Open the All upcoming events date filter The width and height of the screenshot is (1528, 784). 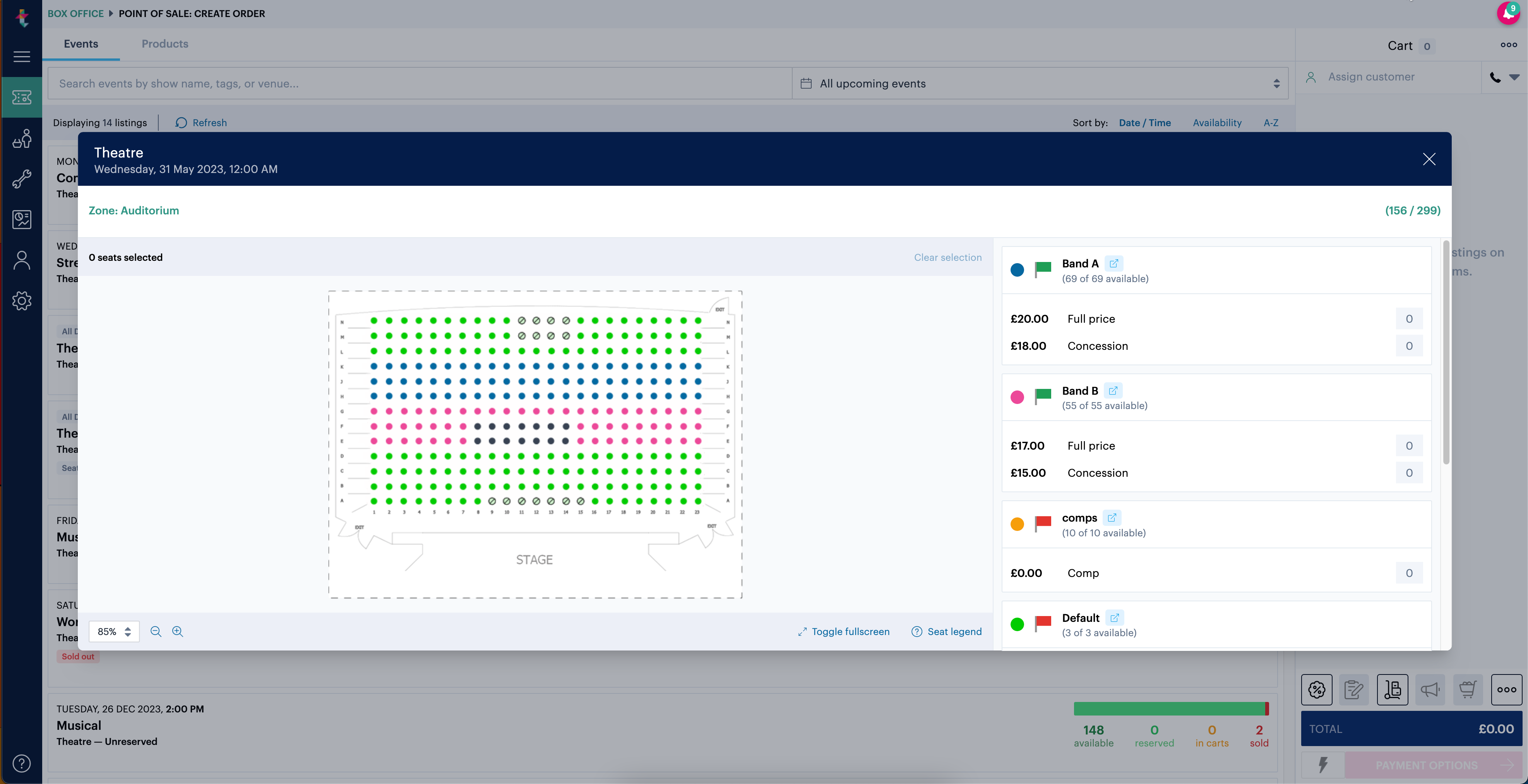[x=1040, y=84]
